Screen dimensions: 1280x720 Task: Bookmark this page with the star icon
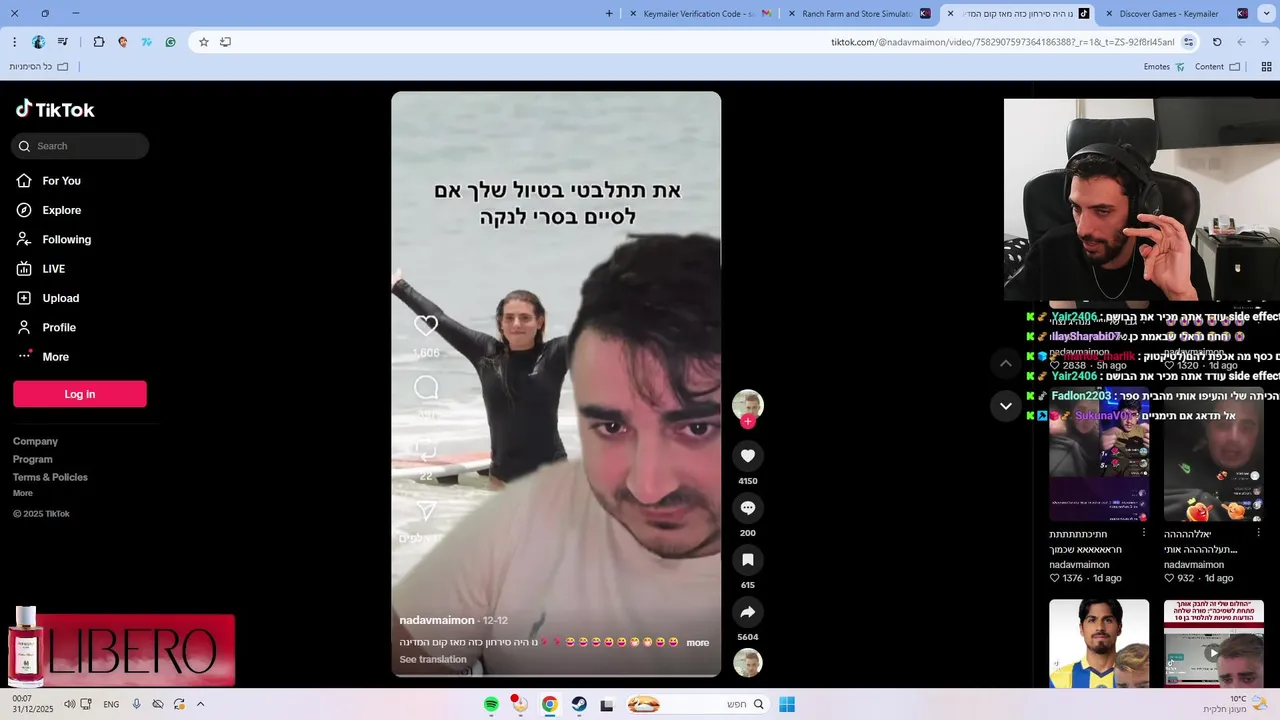204,42
